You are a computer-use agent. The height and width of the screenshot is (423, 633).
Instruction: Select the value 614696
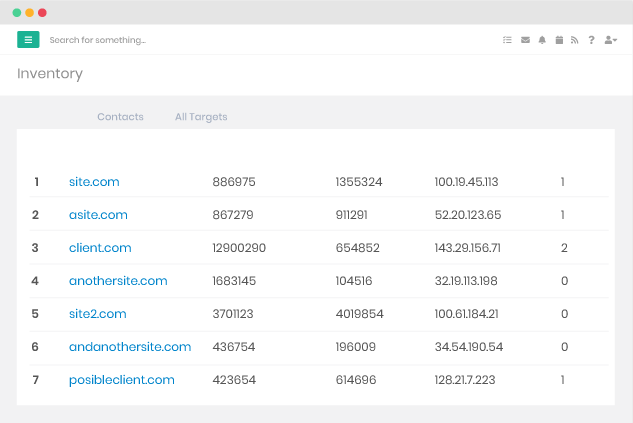pos(356,381)
